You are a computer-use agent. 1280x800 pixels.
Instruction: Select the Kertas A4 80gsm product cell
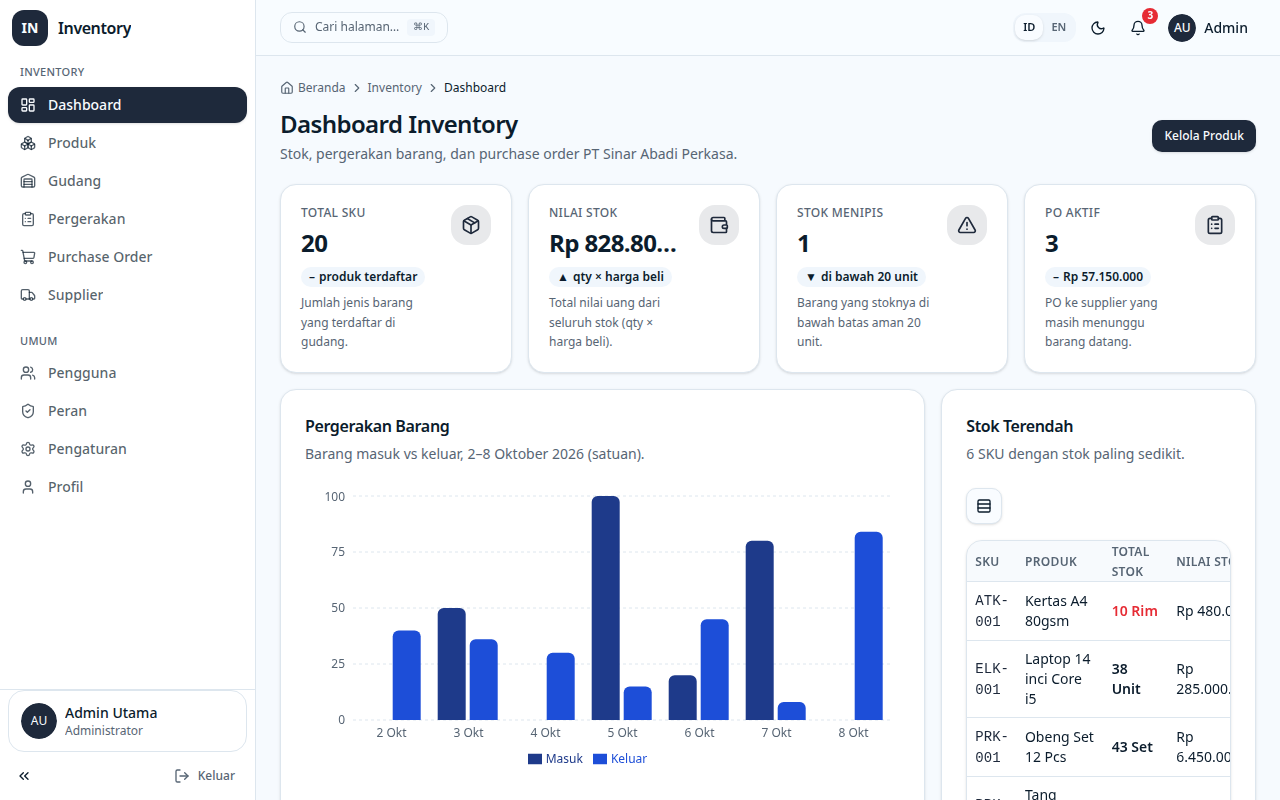tap(1060, 611)
